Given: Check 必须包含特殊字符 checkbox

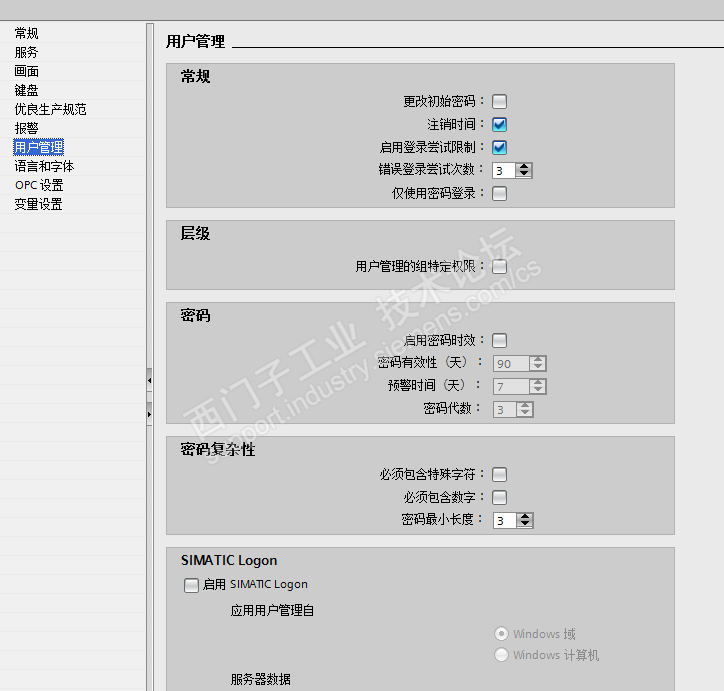Looking at the screenshot, I should tap(499, 474).
